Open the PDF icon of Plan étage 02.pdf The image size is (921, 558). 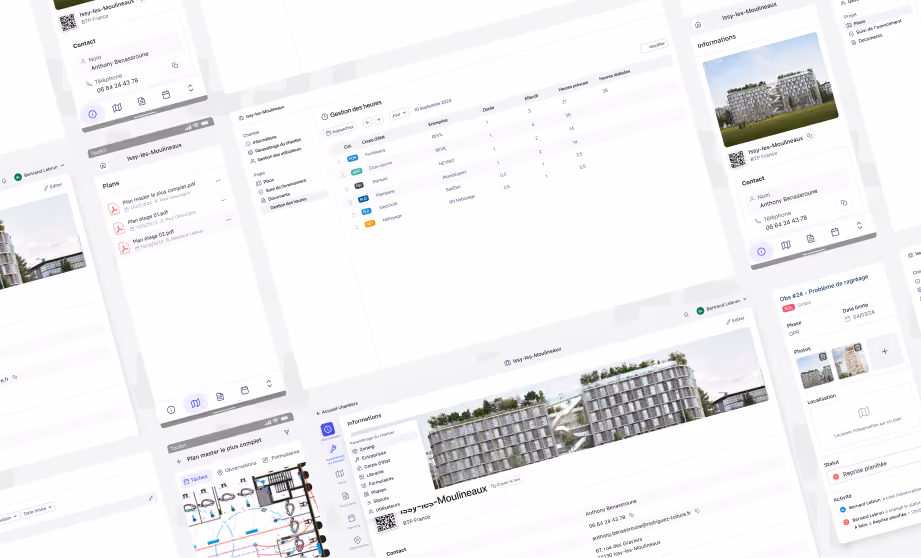click(x=124, y=248)
